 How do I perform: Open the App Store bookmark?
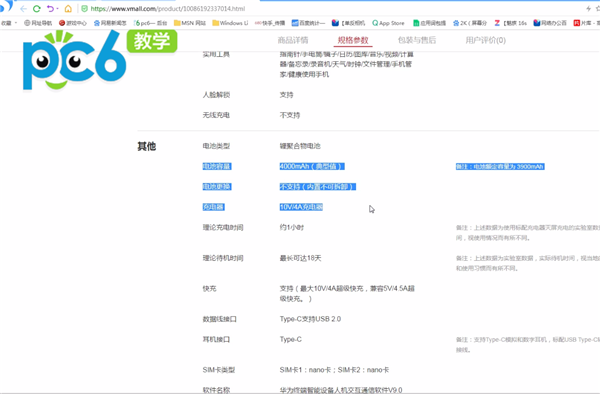tap(388, 23)
